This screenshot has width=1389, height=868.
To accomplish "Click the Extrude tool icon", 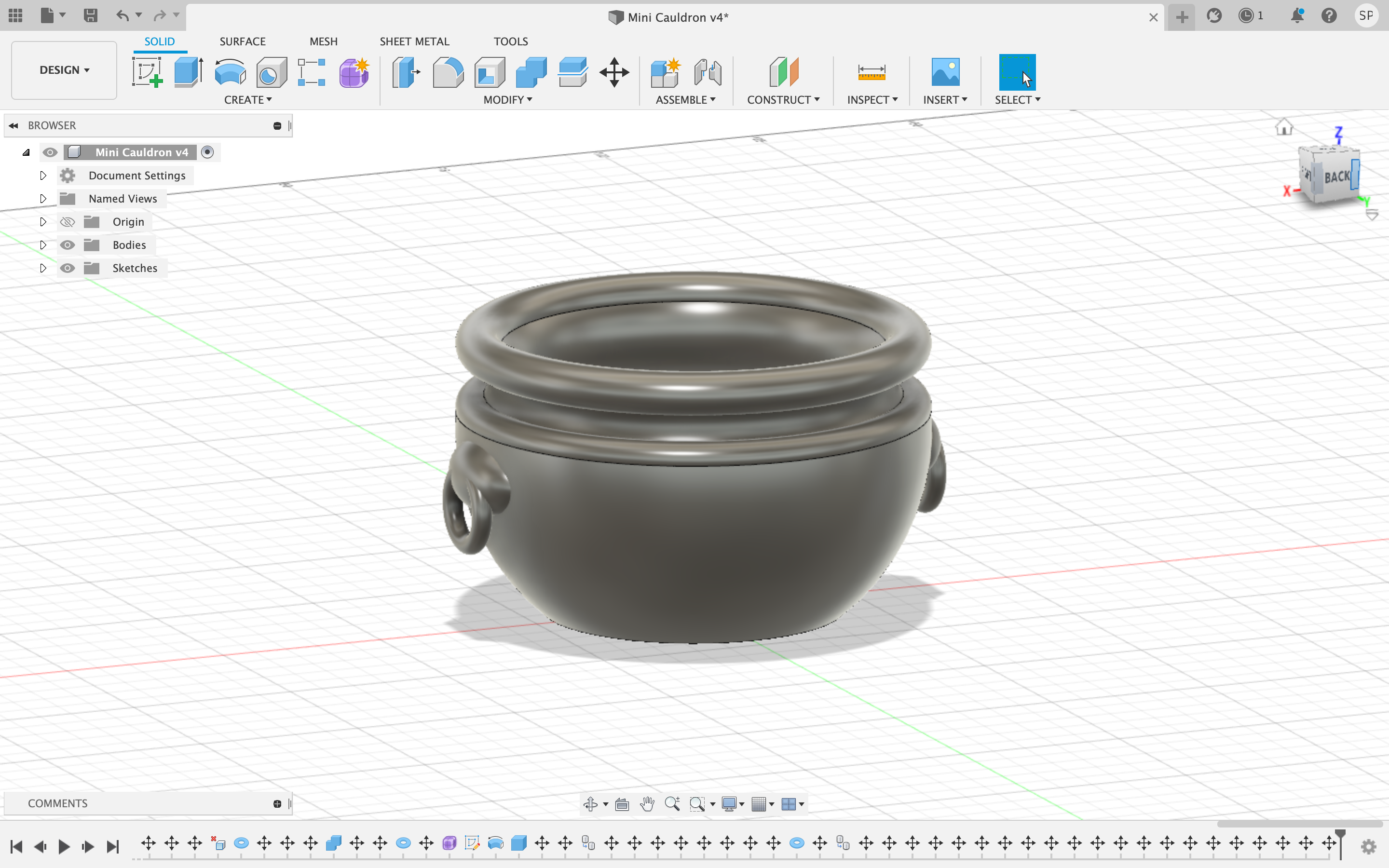I will pos(188,72).
